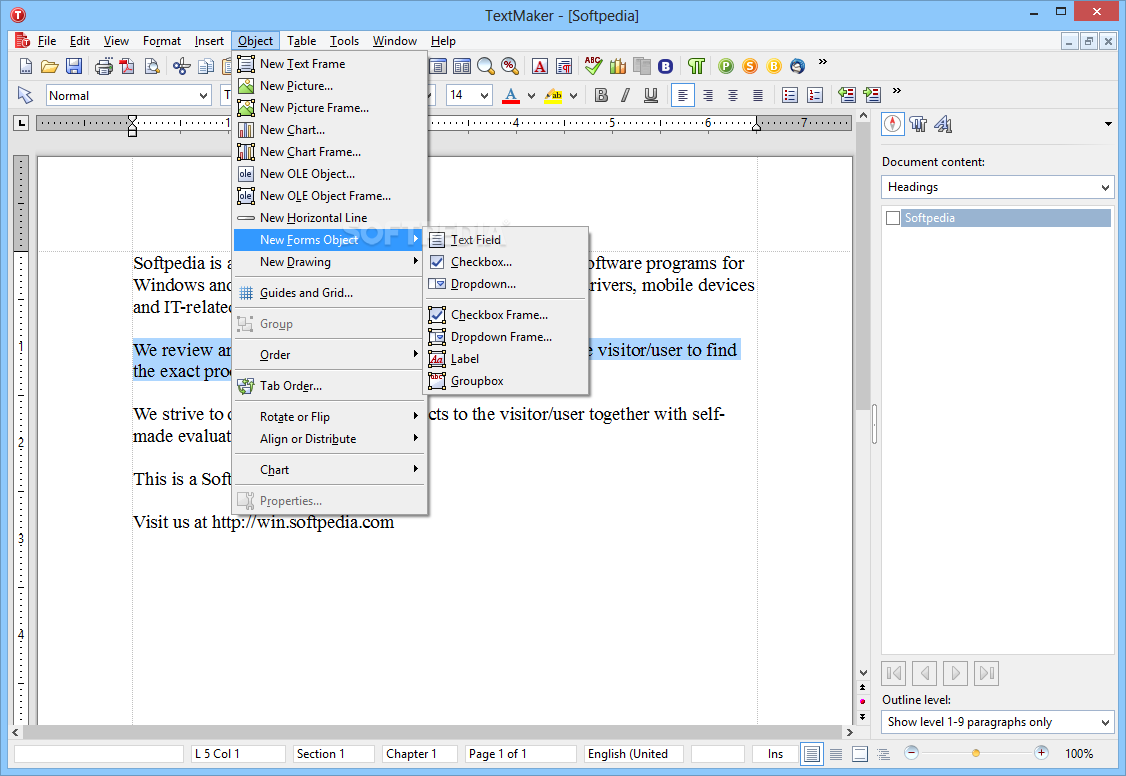The width and height of the screenshot is (1126, 776).
Task: Open a file with the folder icon
Action: (x=50, y=67)
